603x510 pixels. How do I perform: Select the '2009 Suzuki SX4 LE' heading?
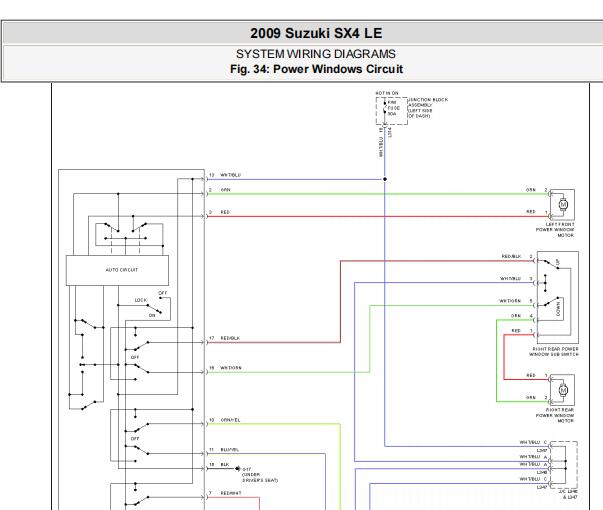click(x=316, y=33)
